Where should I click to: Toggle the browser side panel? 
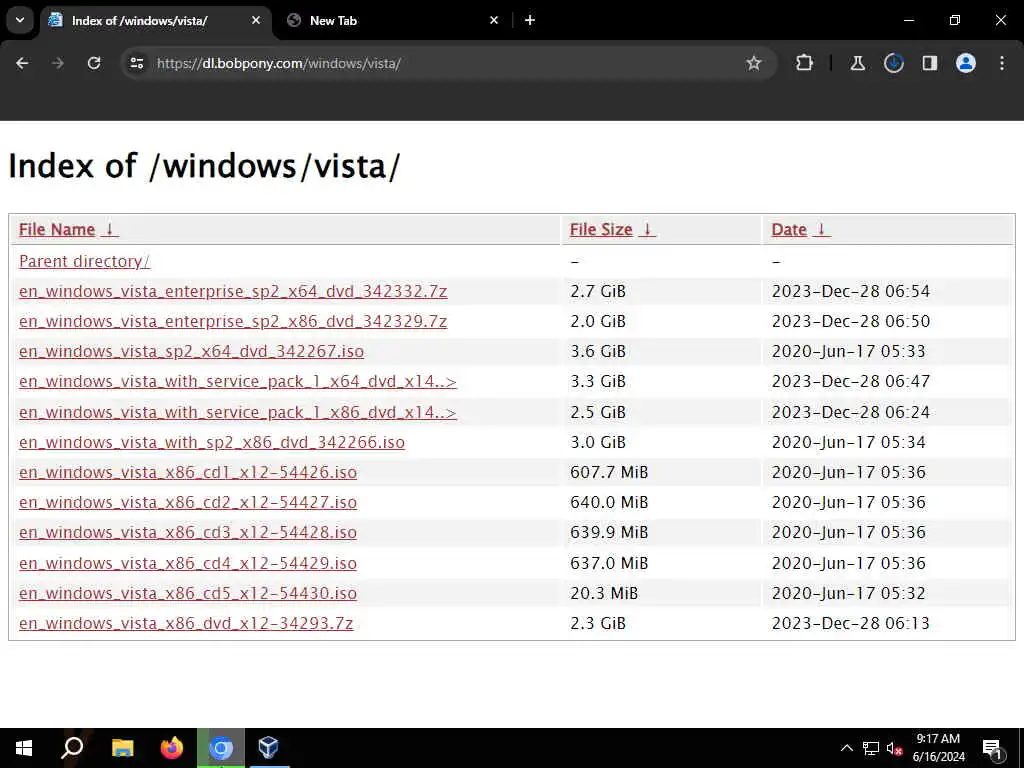pyautogui.click(x=929, y=63)
